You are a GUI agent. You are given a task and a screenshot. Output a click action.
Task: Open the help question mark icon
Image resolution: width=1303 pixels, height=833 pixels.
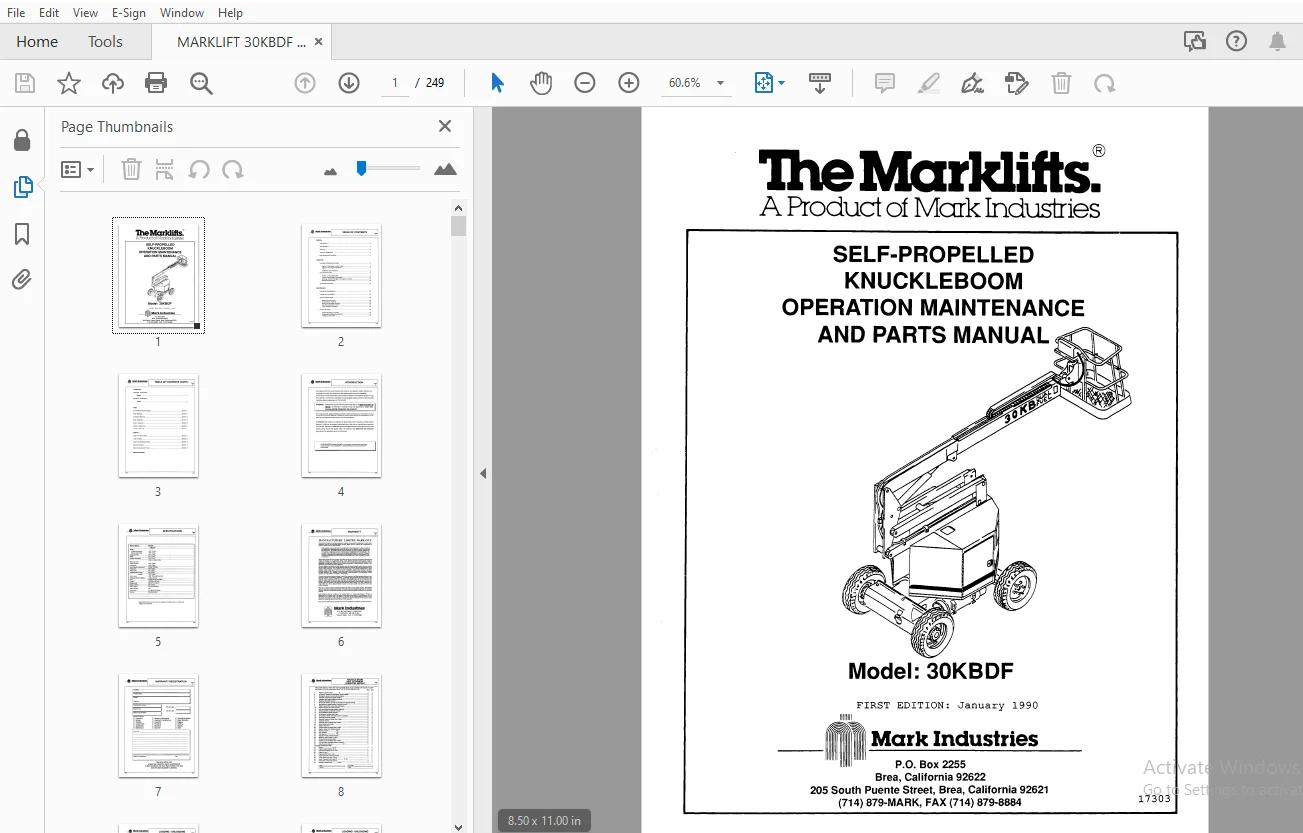(1237, 41)
